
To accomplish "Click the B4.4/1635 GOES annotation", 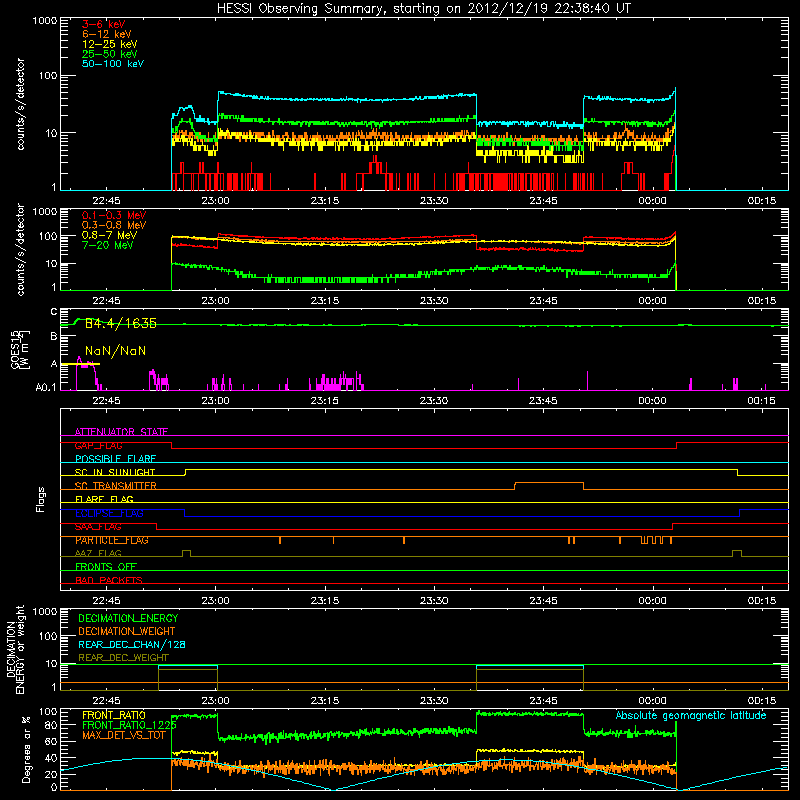I will pyautogui.click(x=120, y=323).
